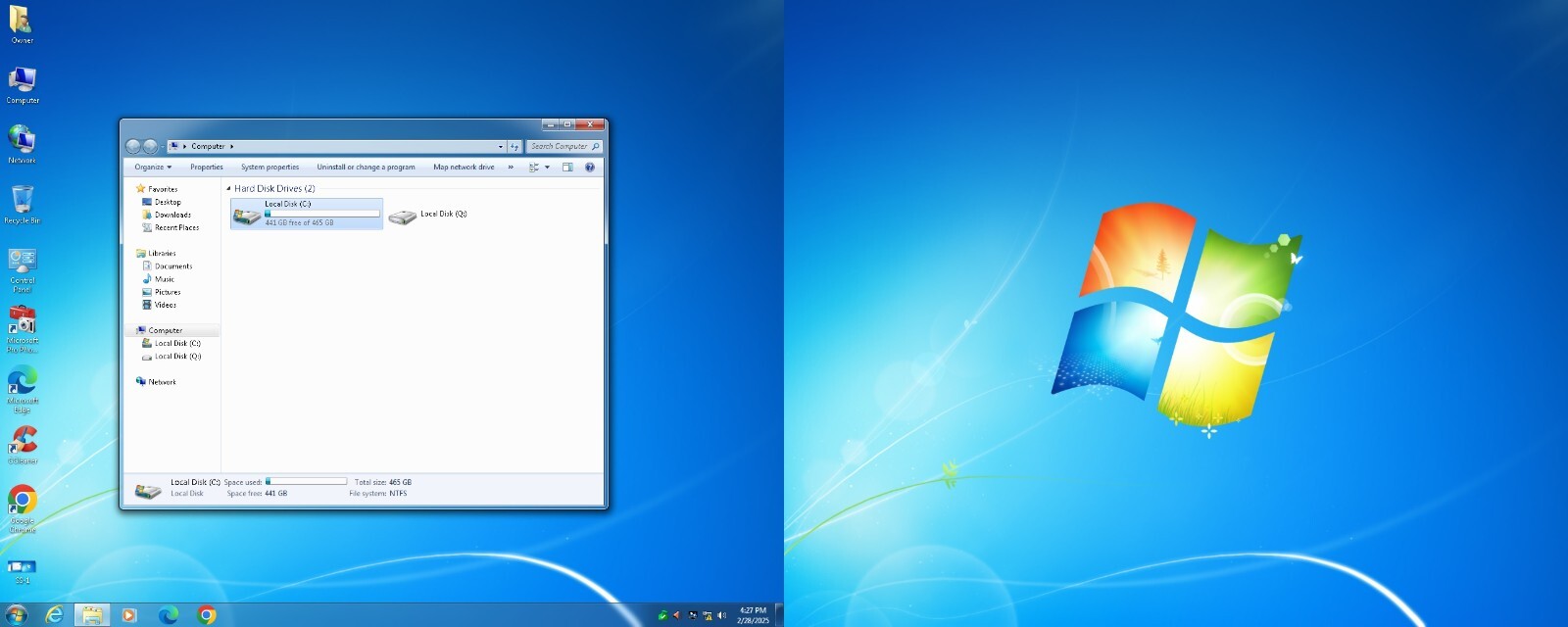Open the Explorer Help icon
The image size is (1568, 627).
pyautogui.click(x=590, y=168)
